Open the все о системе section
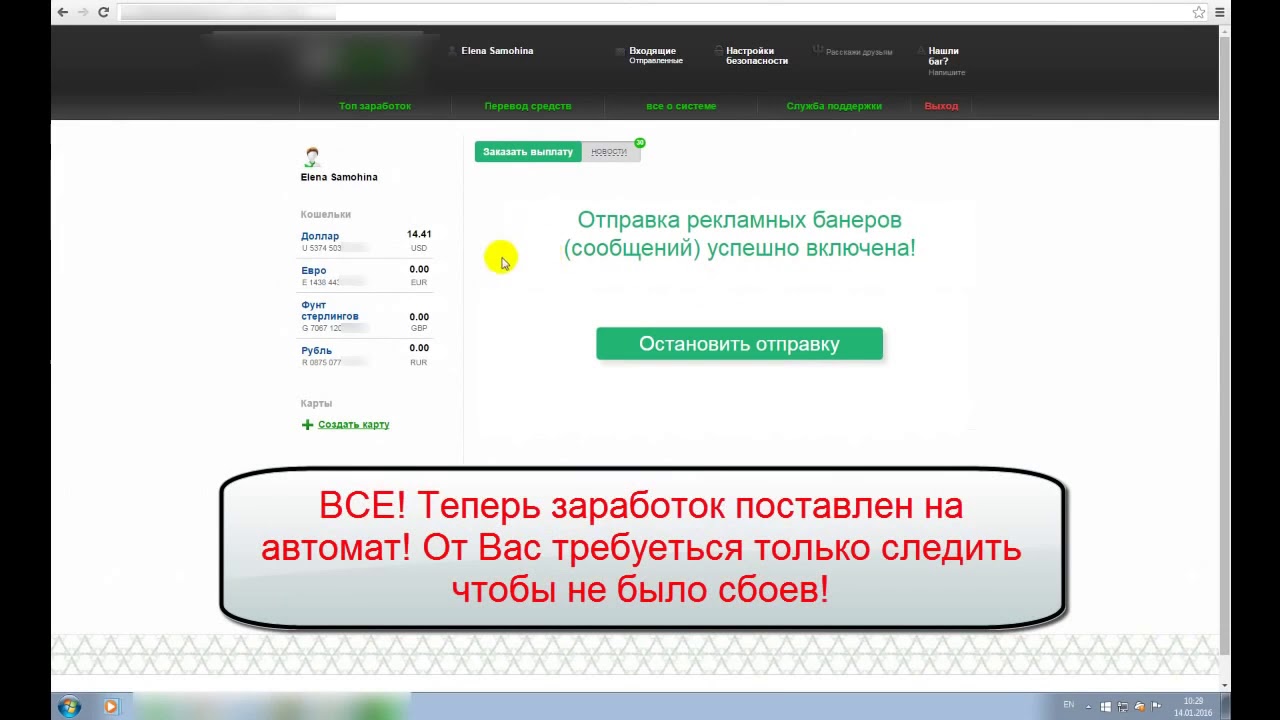The height and width of the screenshot is (720, 1280). [x=681, y=106]
